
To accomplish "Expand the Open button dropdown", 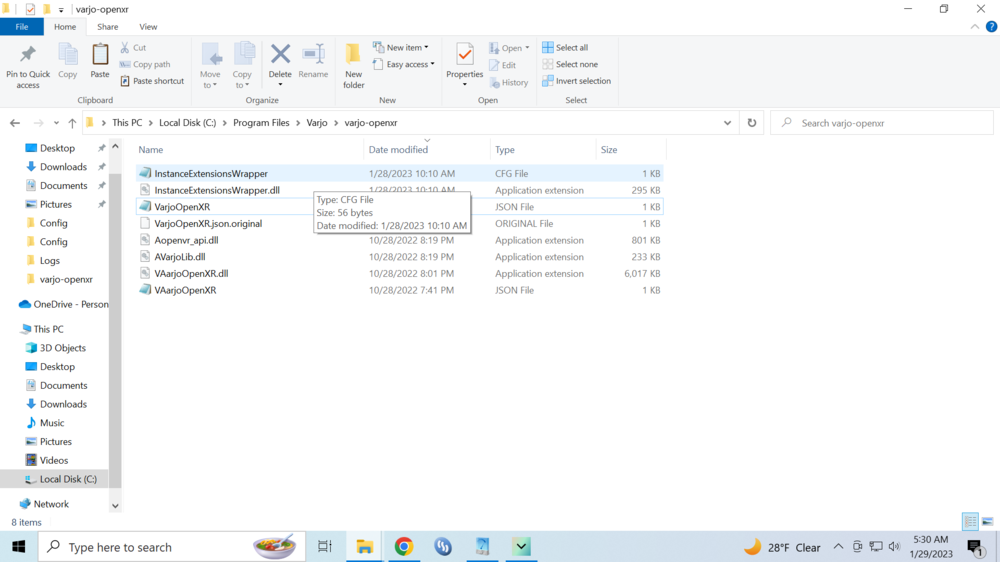I will (527, 48).
